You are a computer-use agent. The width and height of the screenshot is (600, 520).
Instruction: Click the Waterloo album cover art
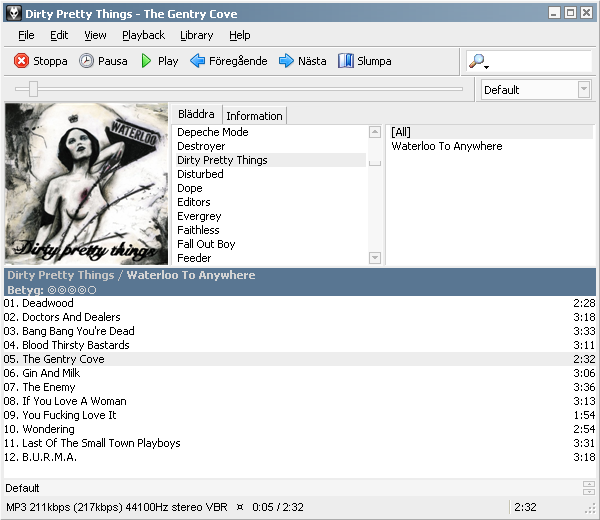[x=86, y=184]
